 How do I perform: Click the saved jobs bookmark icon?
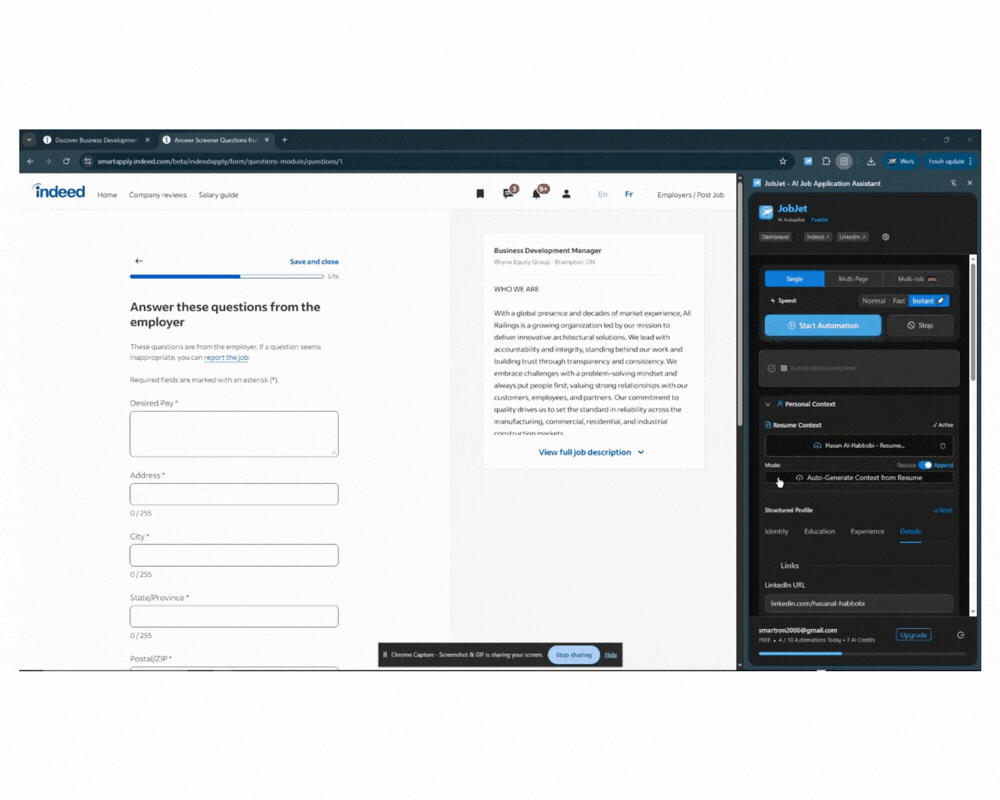tap(480, 194)
